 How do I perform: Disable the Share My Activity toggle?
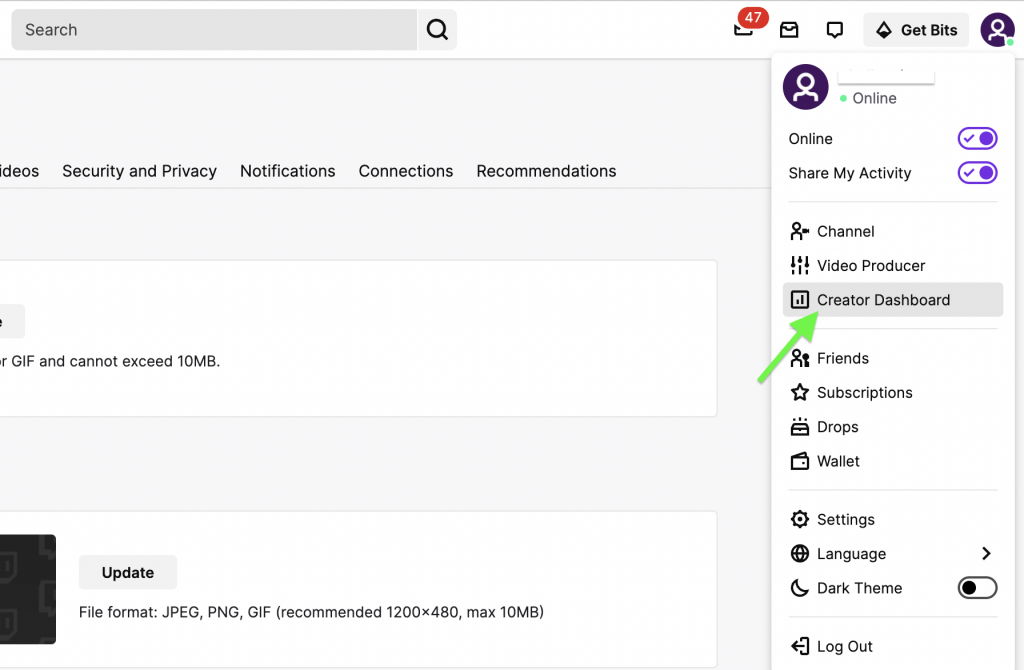pos(977,173)
